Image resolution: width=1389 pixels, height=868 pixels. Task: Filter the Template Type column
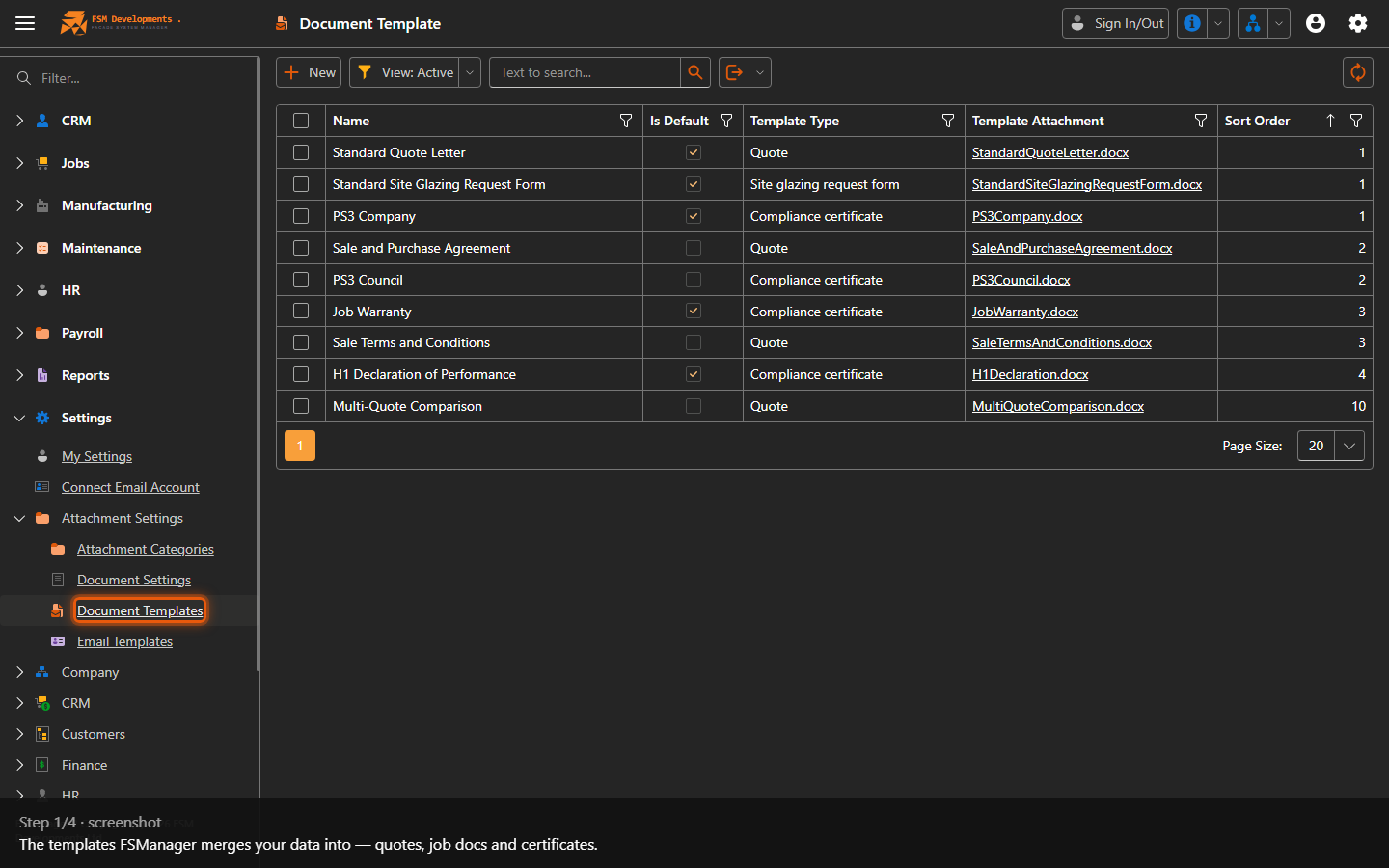(x=948, y=121)
